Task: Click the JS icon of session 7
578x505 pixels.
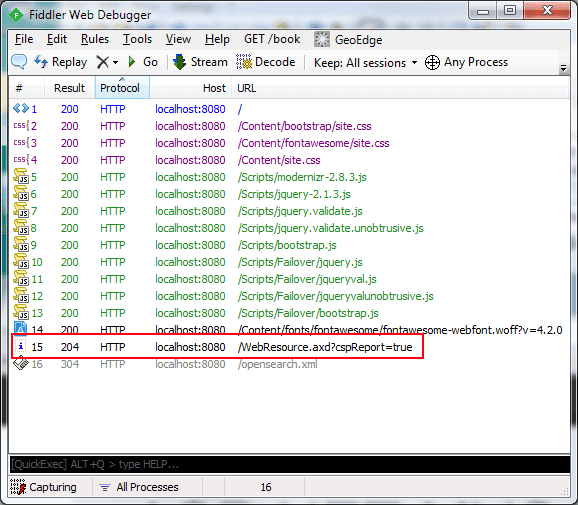Action: [x=21, y=210]
